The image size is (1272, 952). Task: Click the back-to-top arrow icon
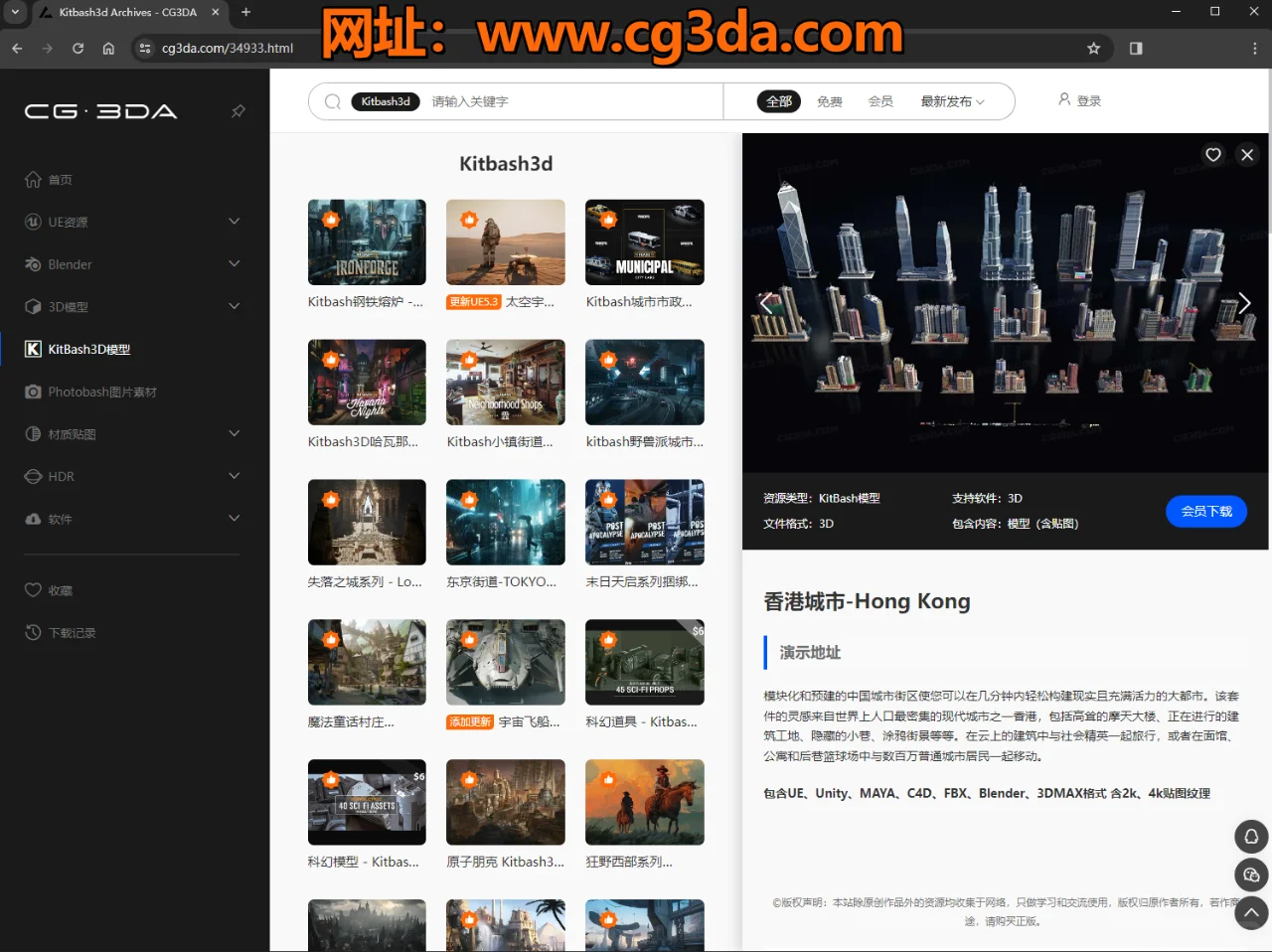tap(1251, 913)
